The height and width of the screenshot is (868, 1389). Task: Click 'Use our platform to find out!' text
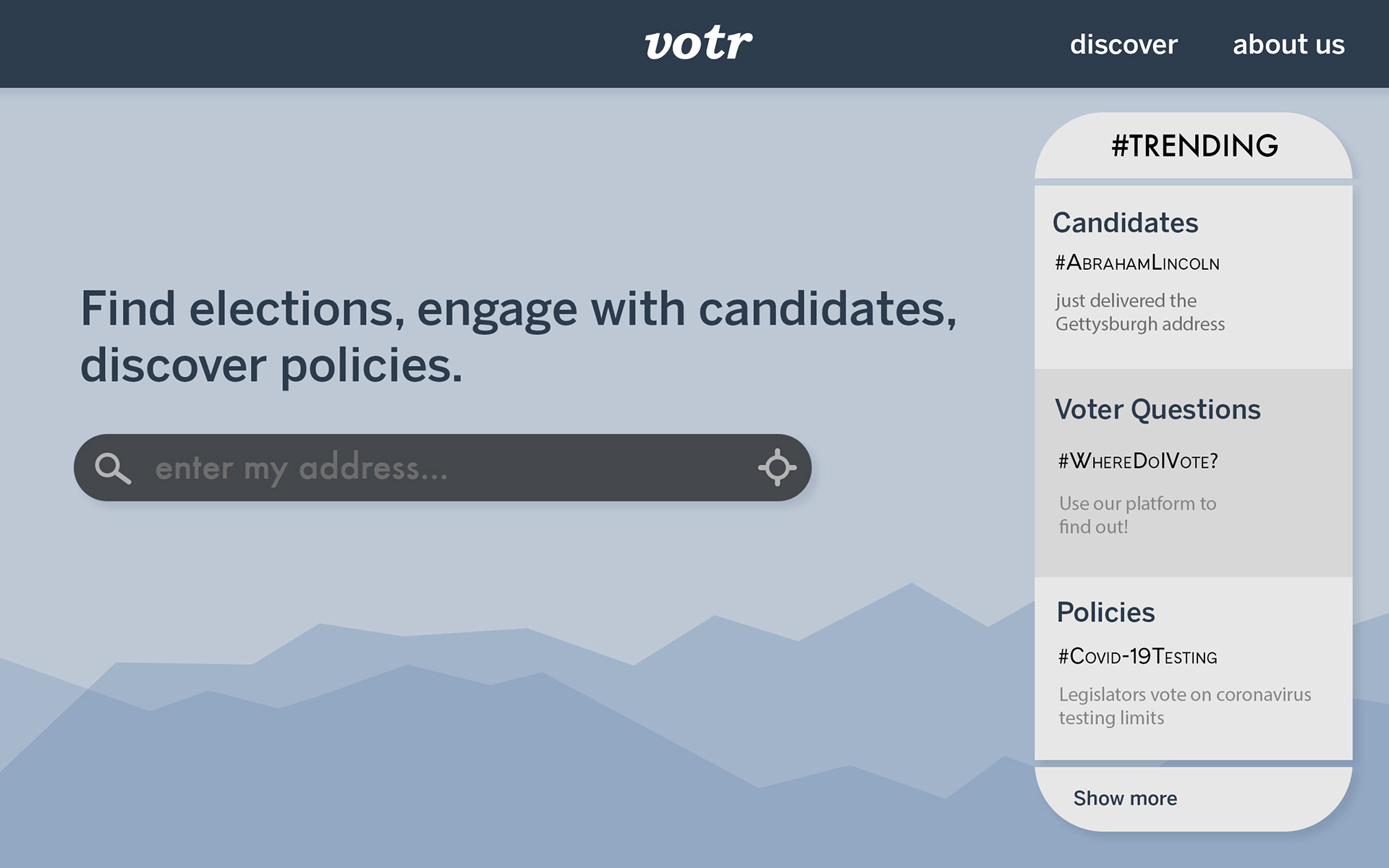[x=1137, y=515]
